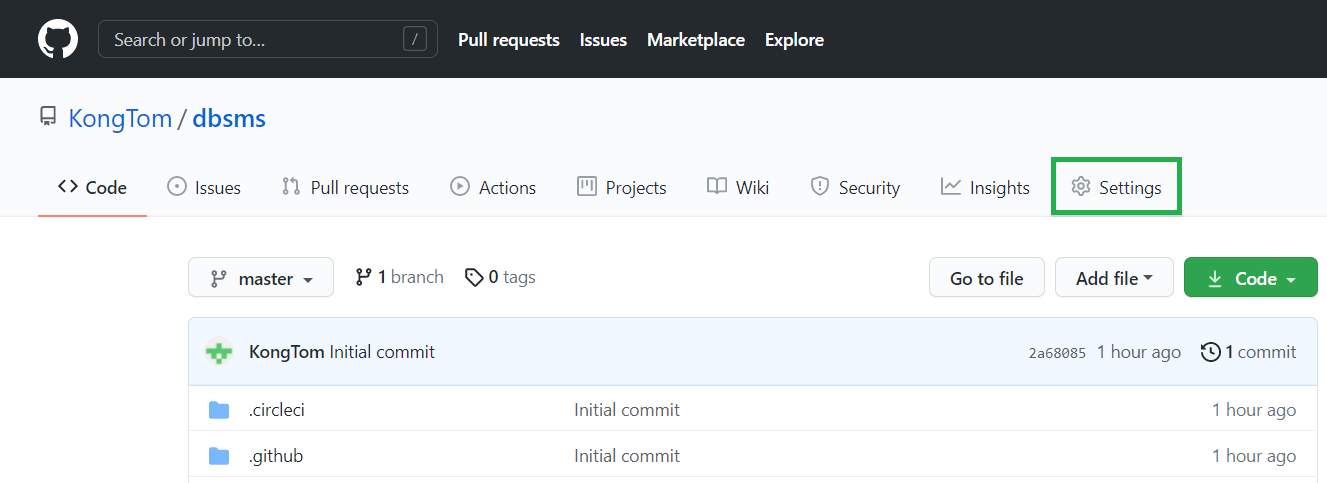Click the branch icon beside 1 branch

[364, 277]
